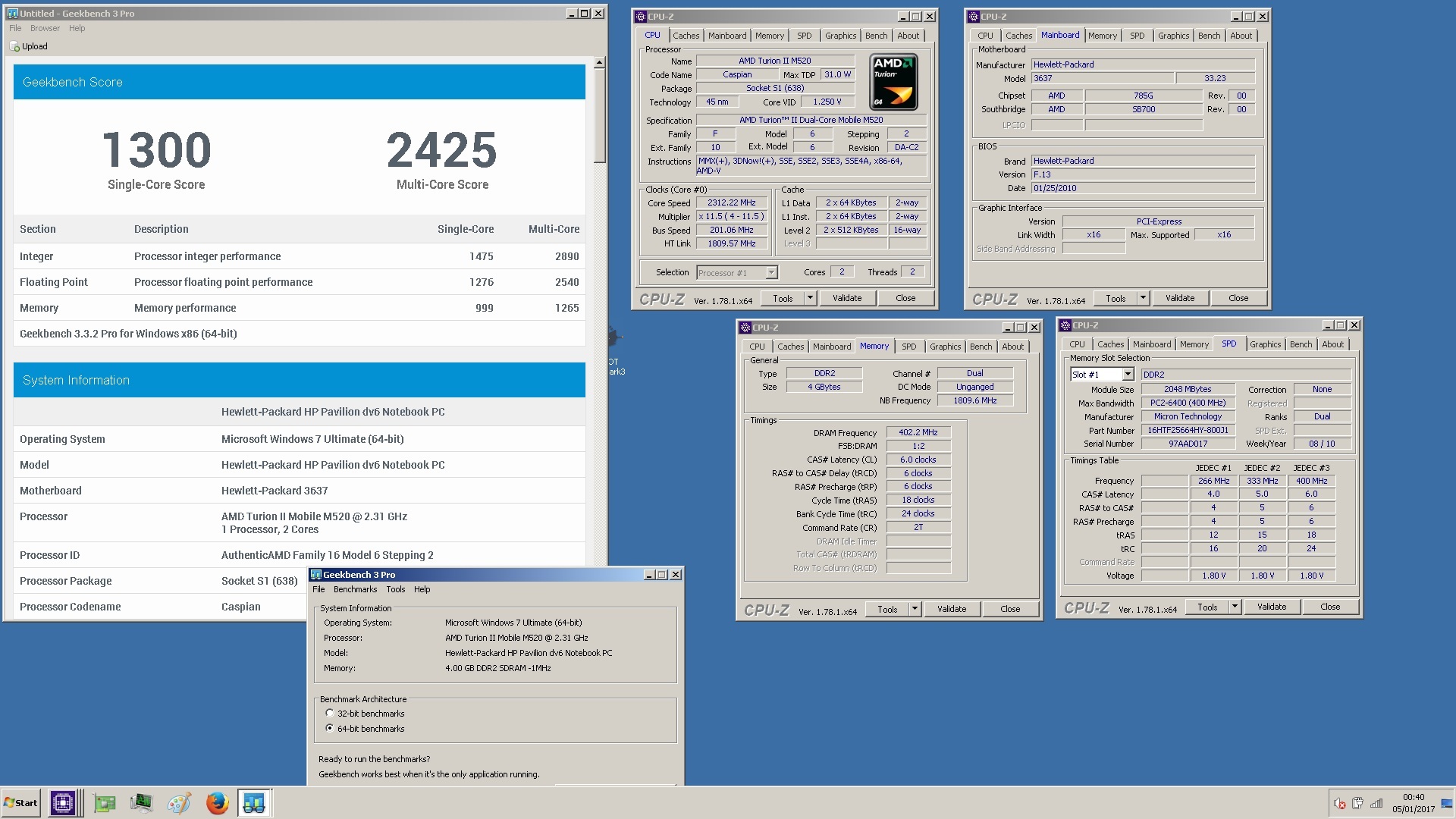The width and height of the screenshot is (1456, 819).
Task: Click Validate in the CPU-Z CPU window
Action: [x=847, y=298]
